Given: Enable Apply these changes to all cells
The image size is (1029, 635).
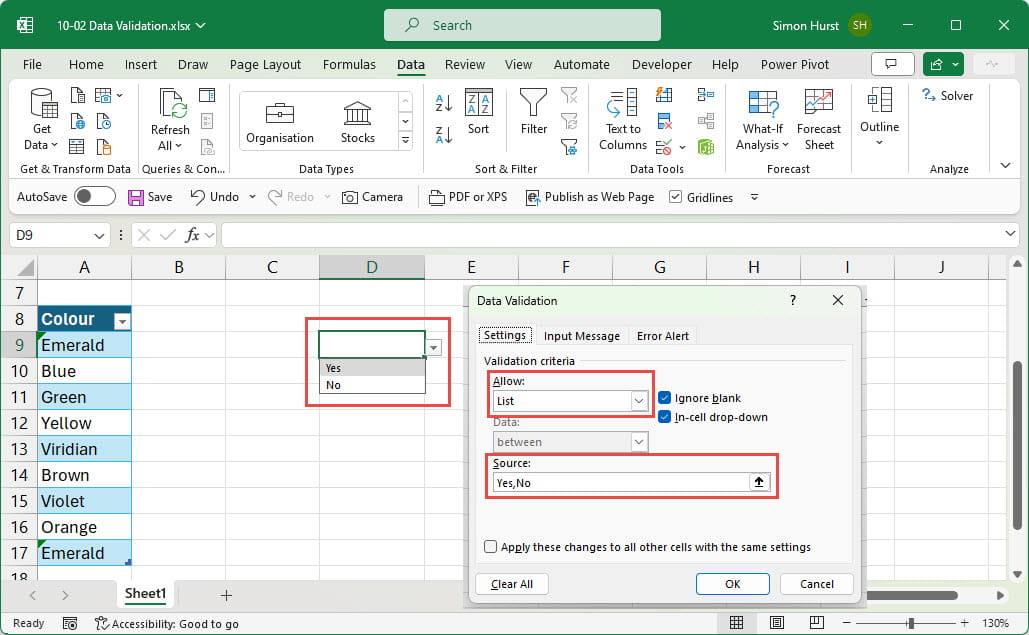Looking at the screenshot, I should (491, 547).
